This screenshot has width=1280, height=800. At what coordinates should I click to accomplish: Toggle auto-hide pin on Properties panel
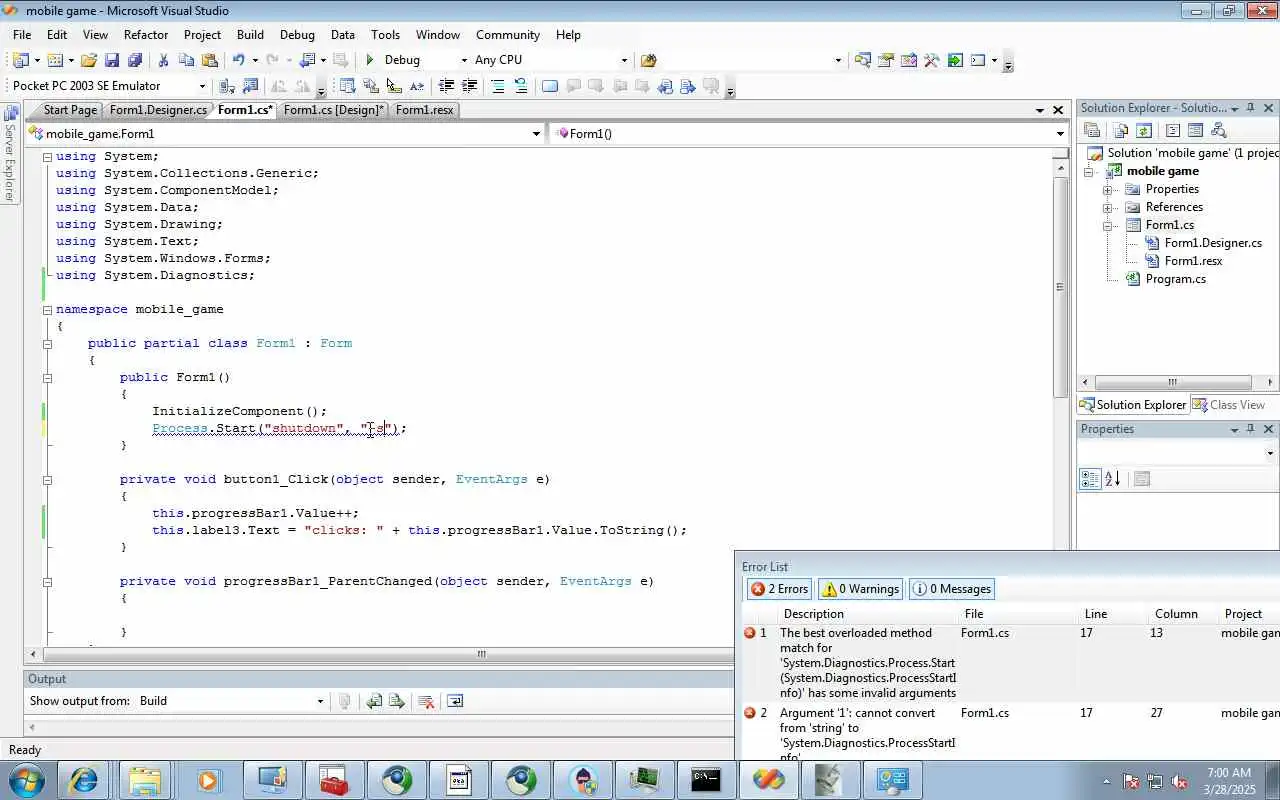[1250, 429]
